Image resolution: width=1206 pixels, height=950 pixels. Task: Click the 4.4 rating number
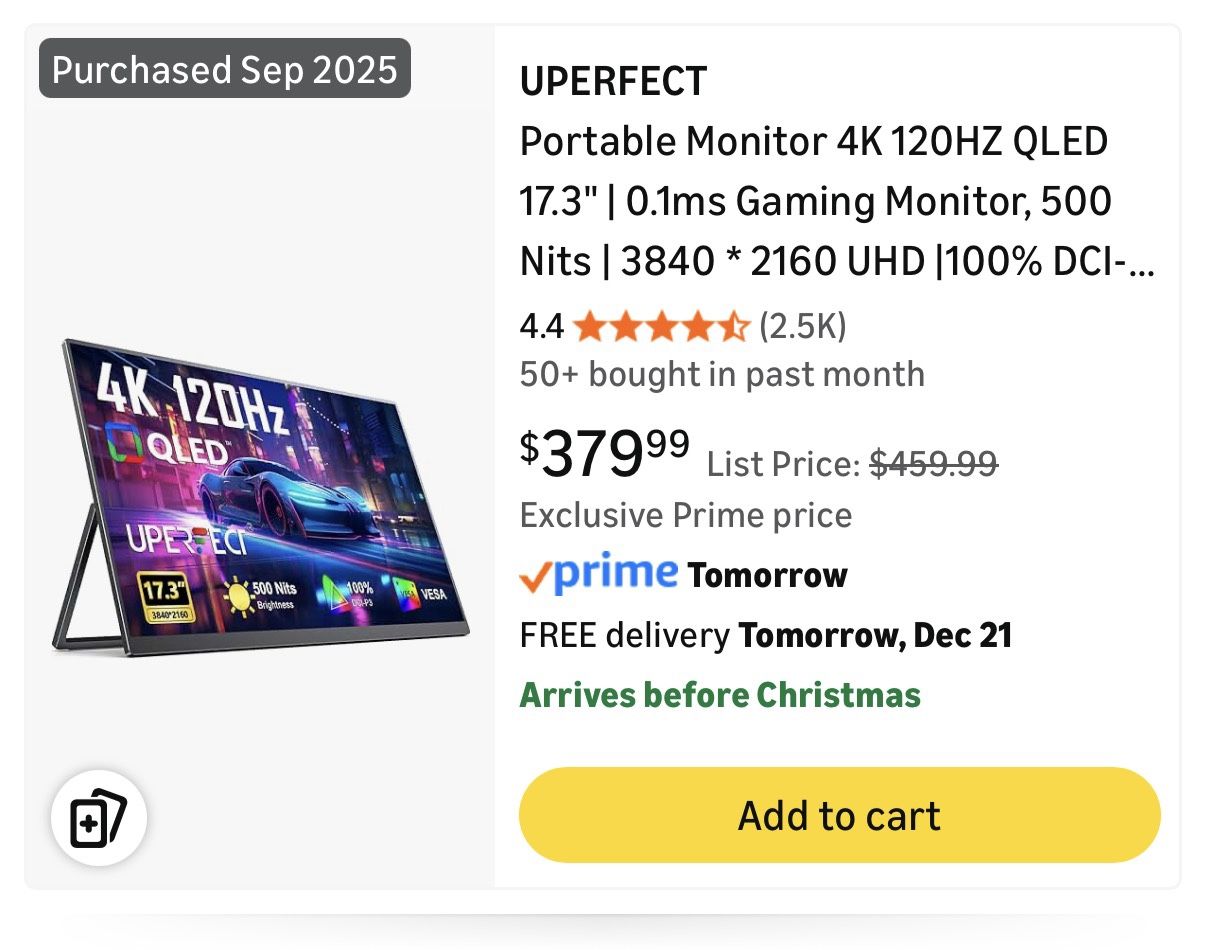pyautogui.click(x=541, y=326)
